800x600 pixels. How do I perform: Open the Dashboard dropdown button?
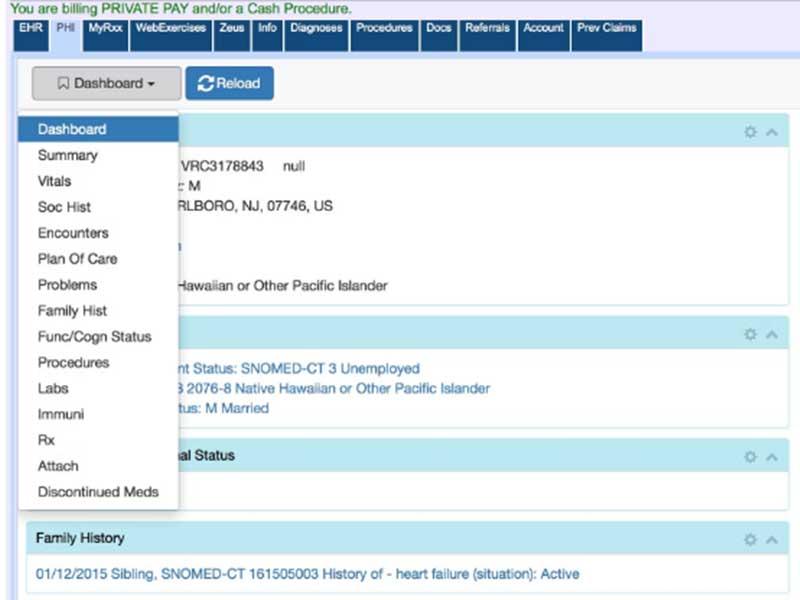coord(106,83)
